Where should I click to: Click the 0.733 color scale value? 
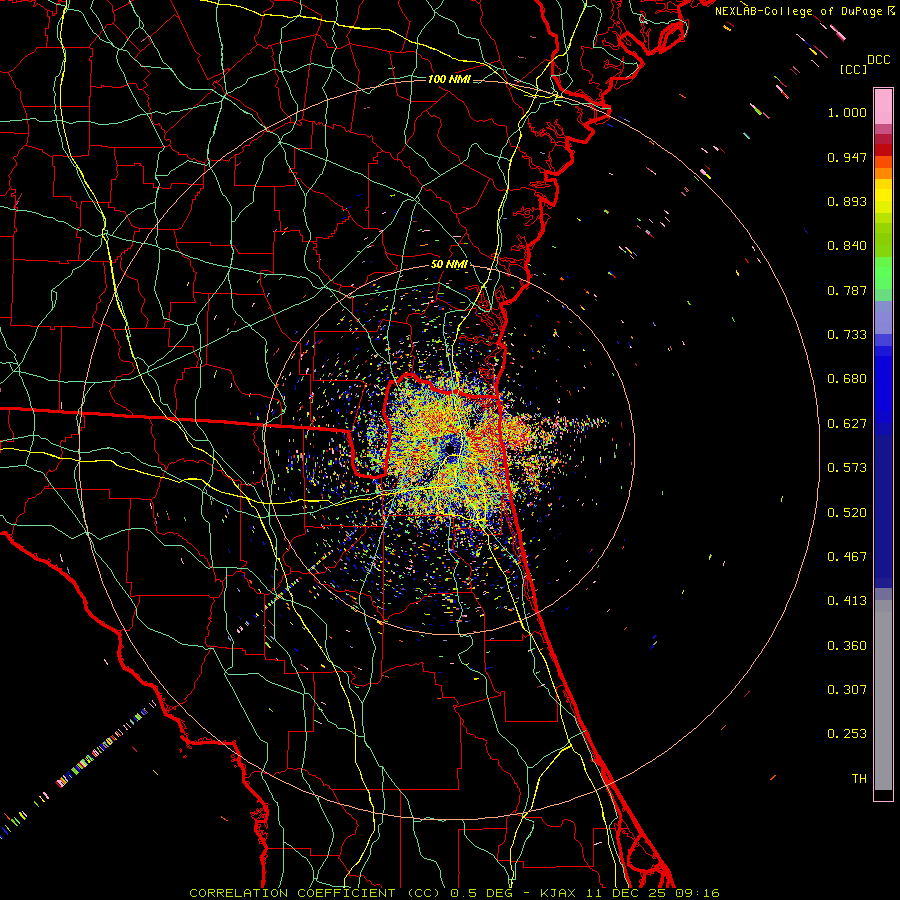847,335
